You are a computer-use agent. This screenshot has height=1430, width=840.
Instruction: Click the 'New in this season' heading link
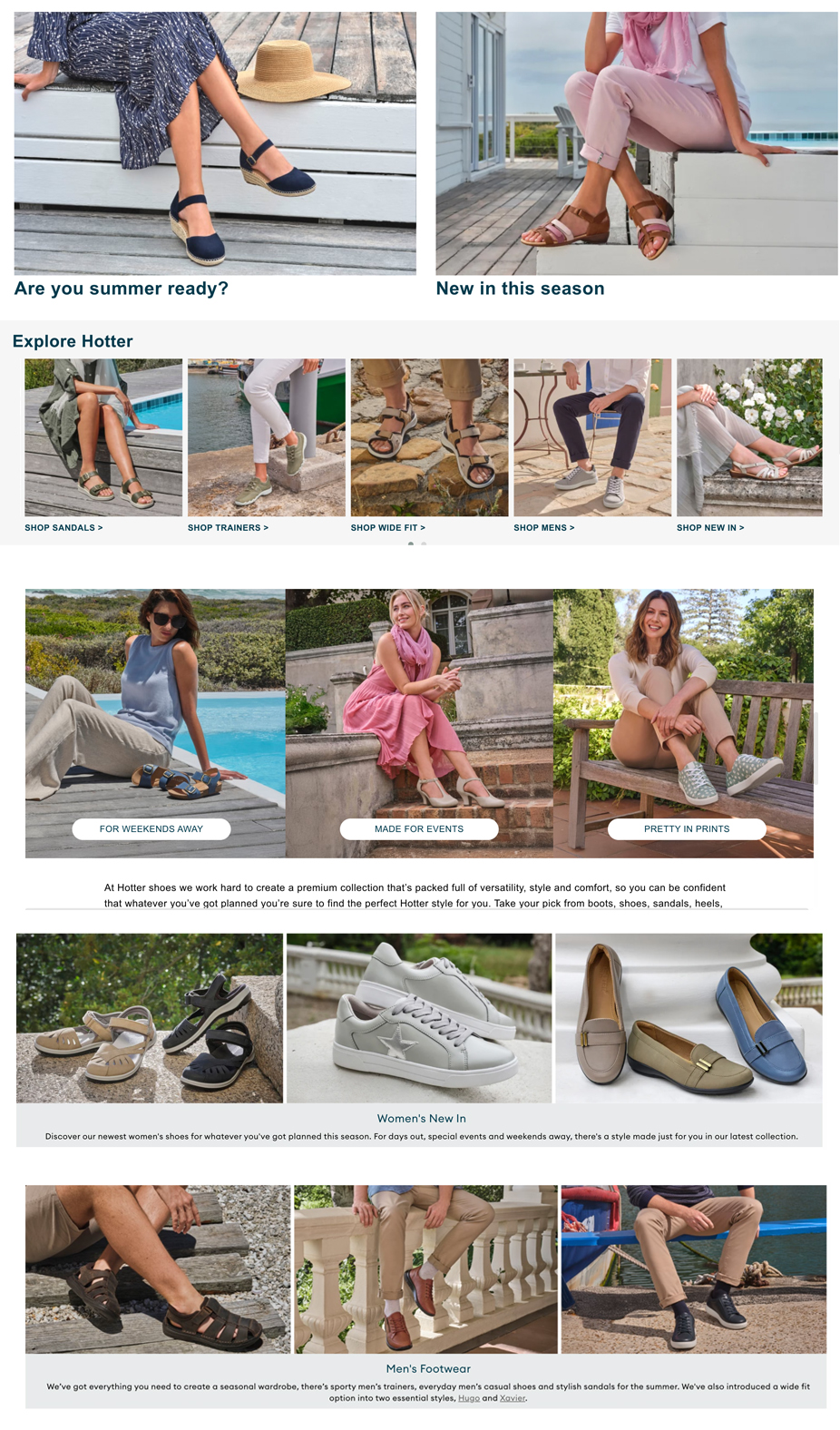click(x=520, y=289)
